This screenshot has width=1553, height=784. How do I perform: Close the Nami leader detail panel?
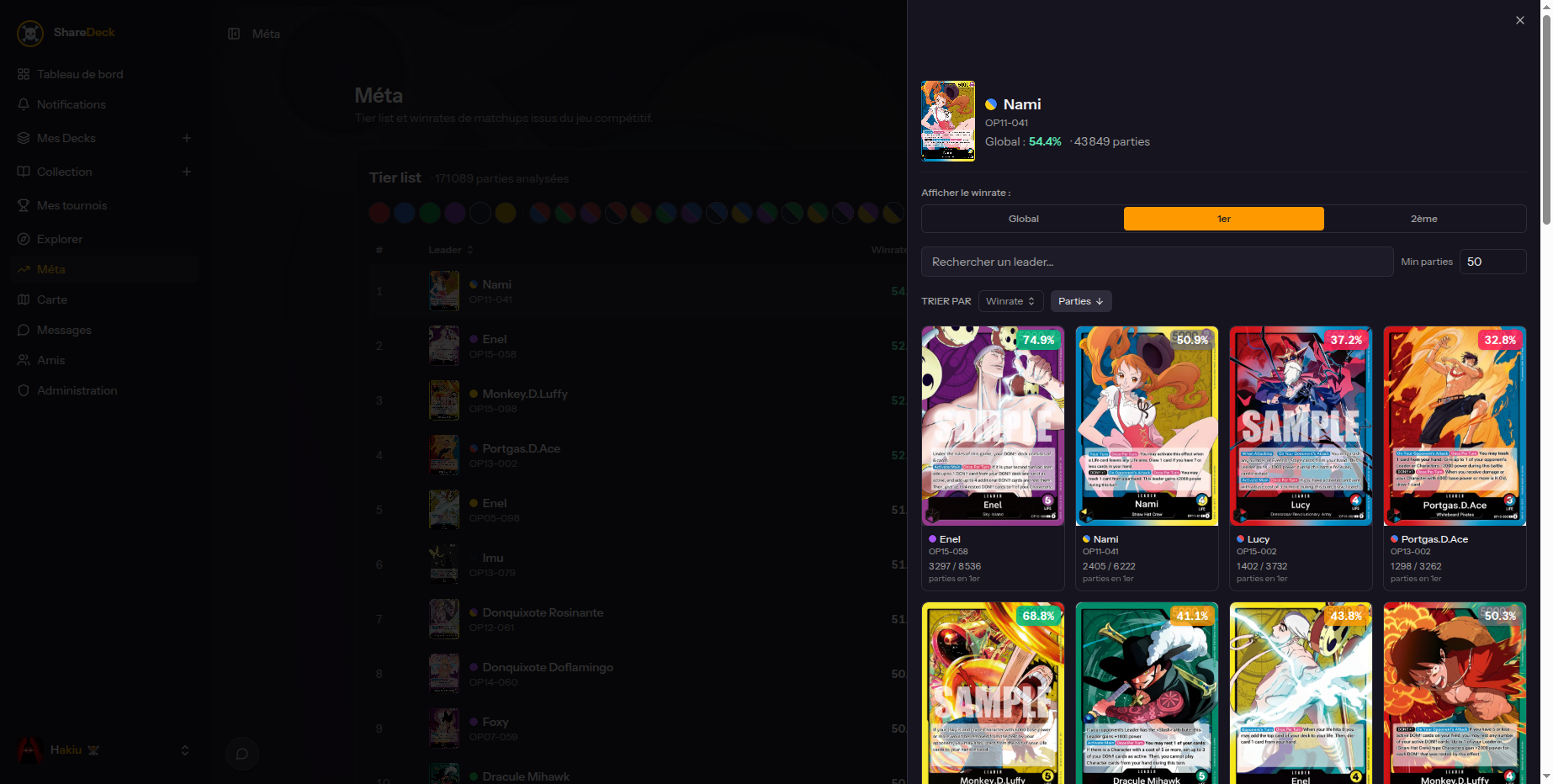tap(1519, 20)
